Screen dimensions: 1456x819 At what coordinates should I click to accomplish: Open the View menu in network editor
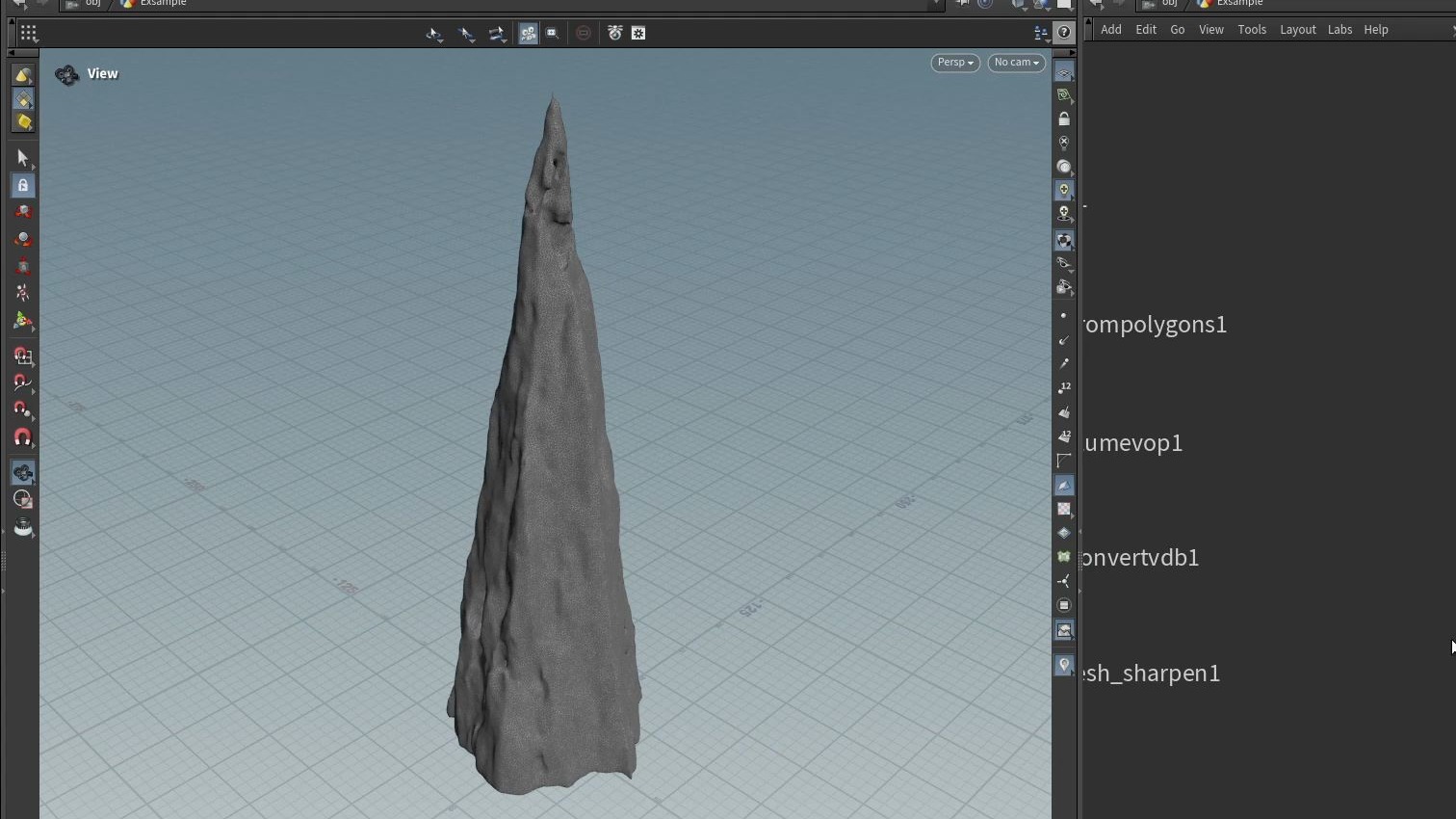[x=1210, y=30]
